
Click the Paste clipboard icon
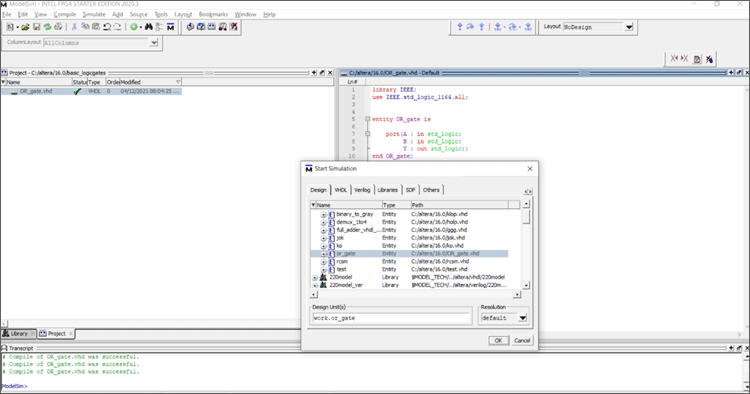96,27
